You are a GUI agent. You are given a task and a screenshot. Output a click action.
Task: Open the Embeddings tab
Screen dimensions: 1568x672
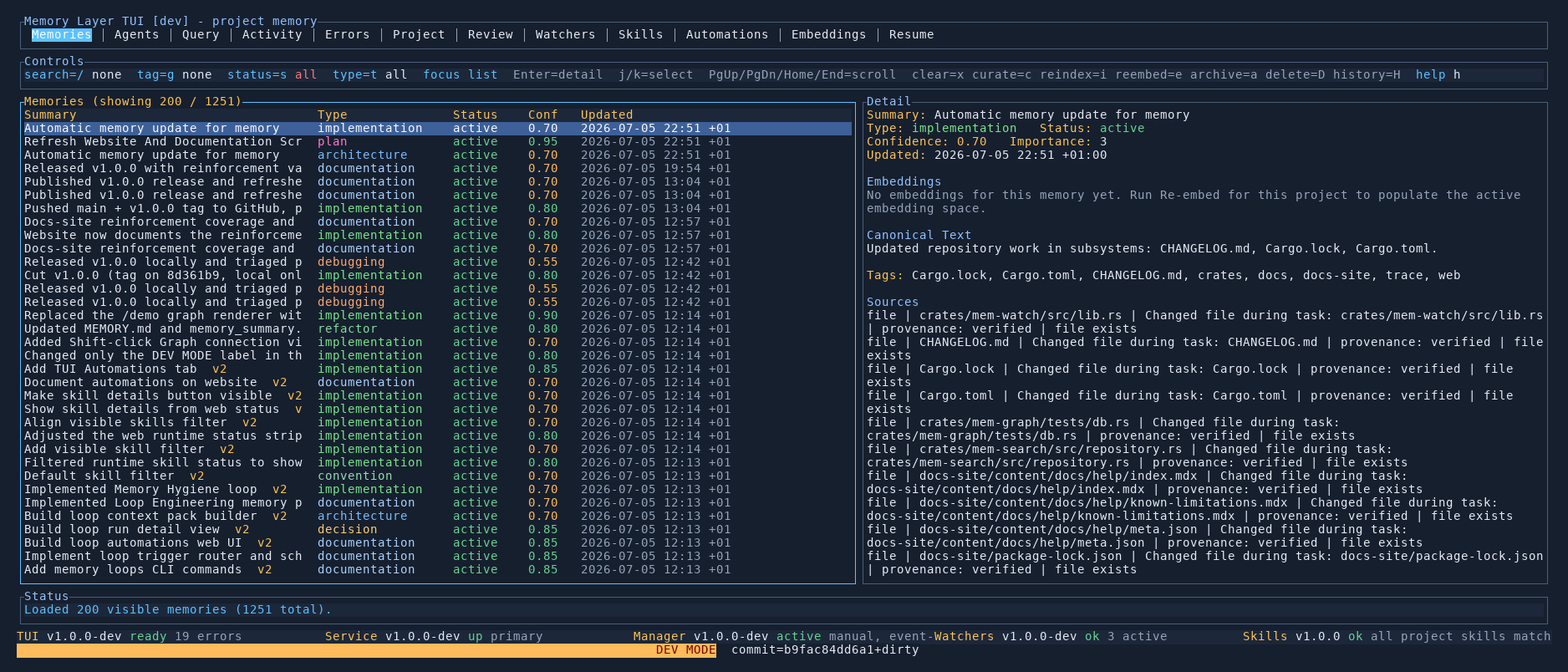coord(828,34)
